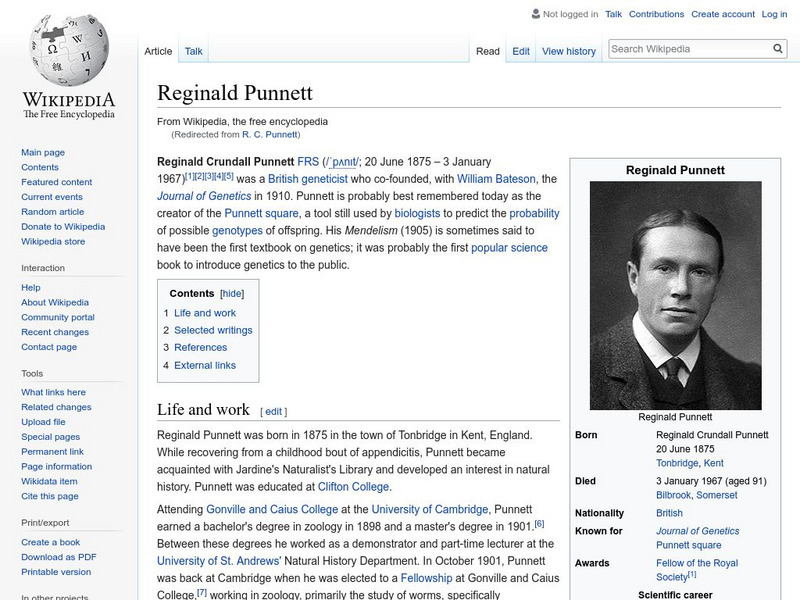The width and height of the screenshot is (800, 600).
Task: Open the biologists link
Action: [x=417, y=213]
